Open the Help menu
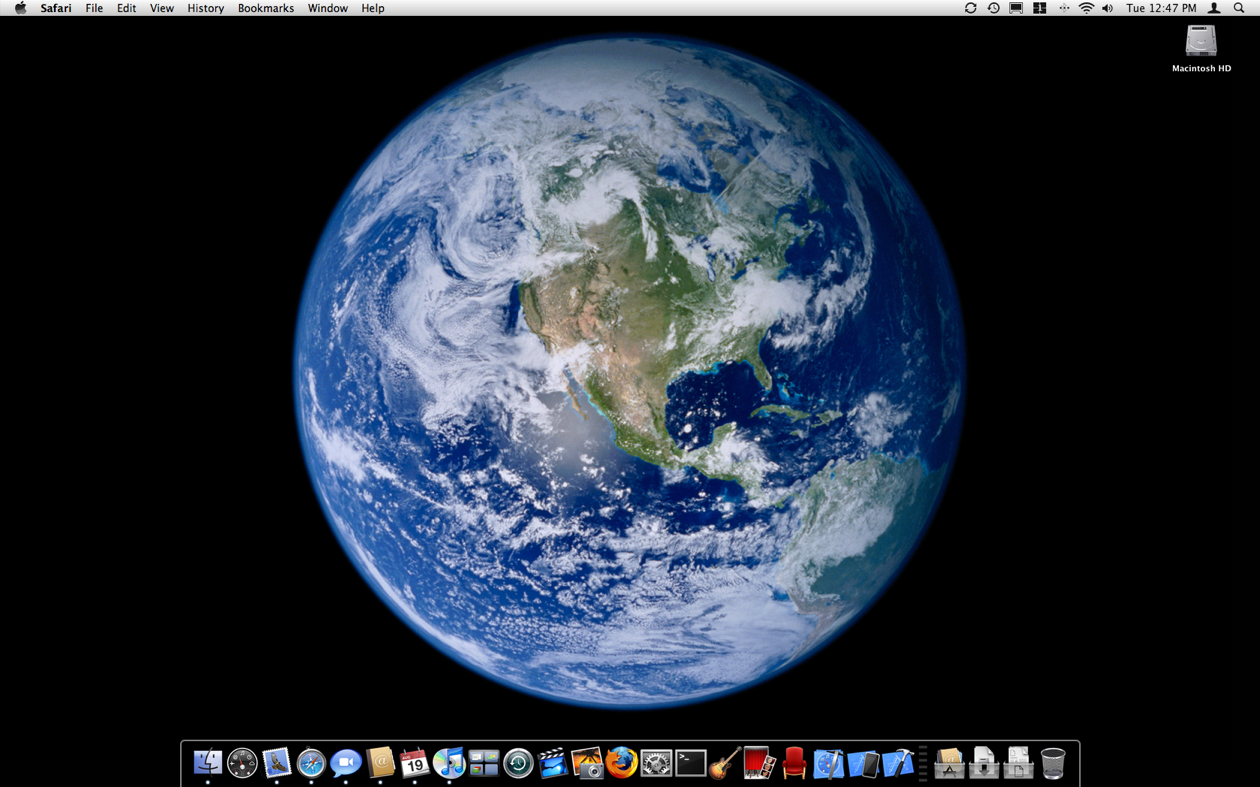The height and width of the screenshot is (787, 1260). tap(373, 8)
